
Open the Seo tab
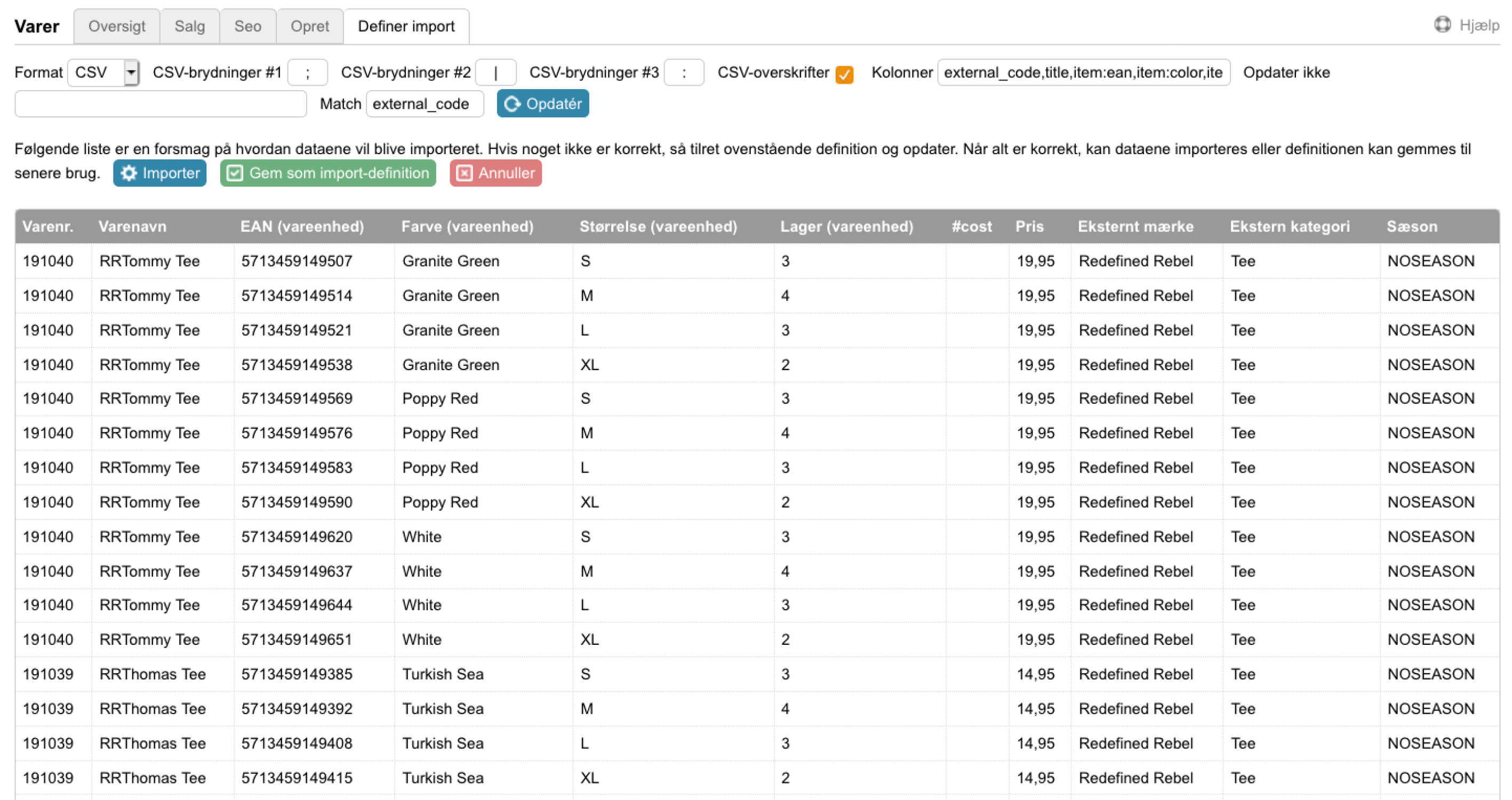[247, 27]
